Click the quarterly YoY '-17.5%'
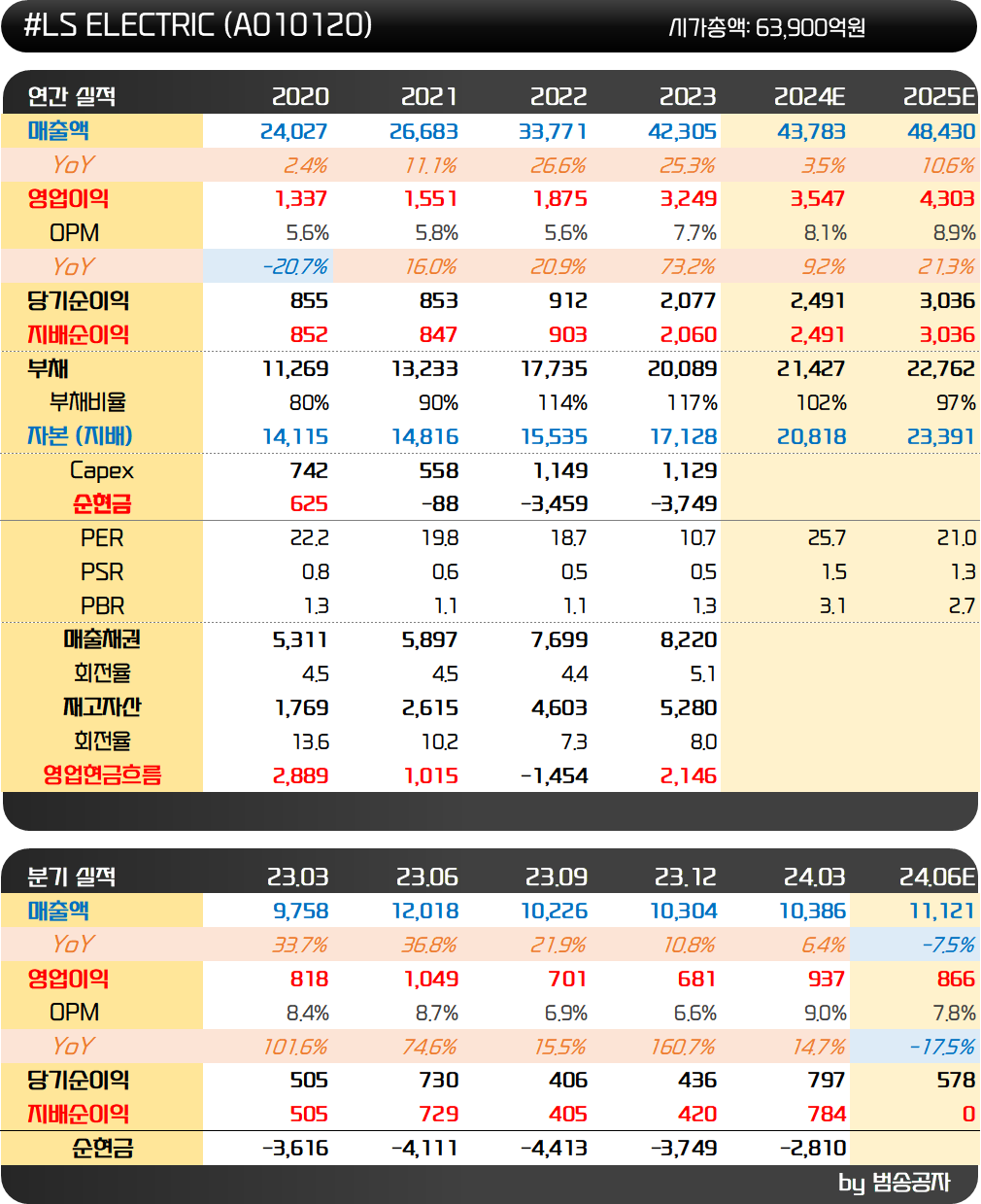The width and height of the screenshot is (981, 1204). tap(941, 1047)
